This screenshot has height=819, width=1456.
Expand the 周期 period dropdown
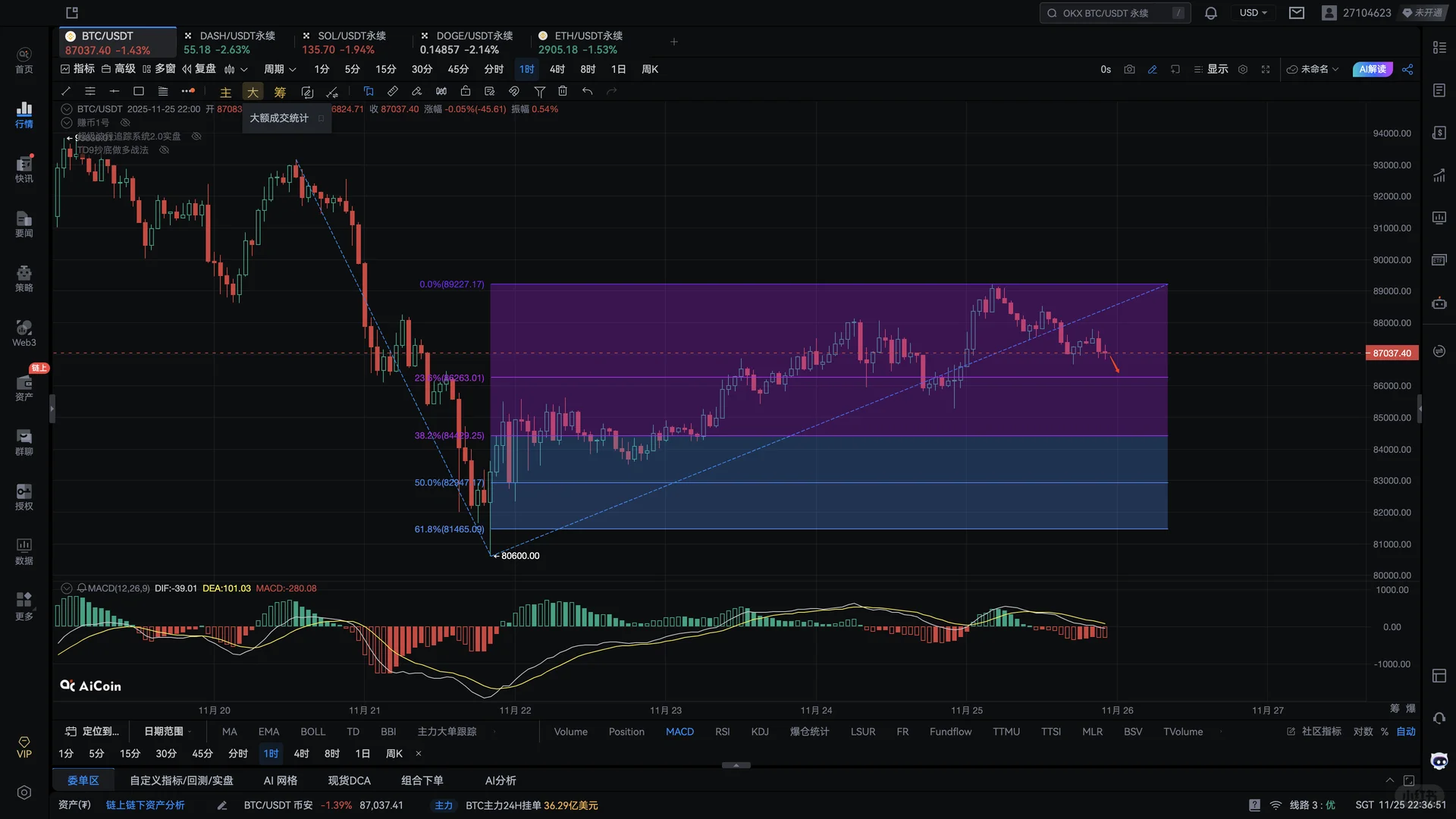(279, 69)
